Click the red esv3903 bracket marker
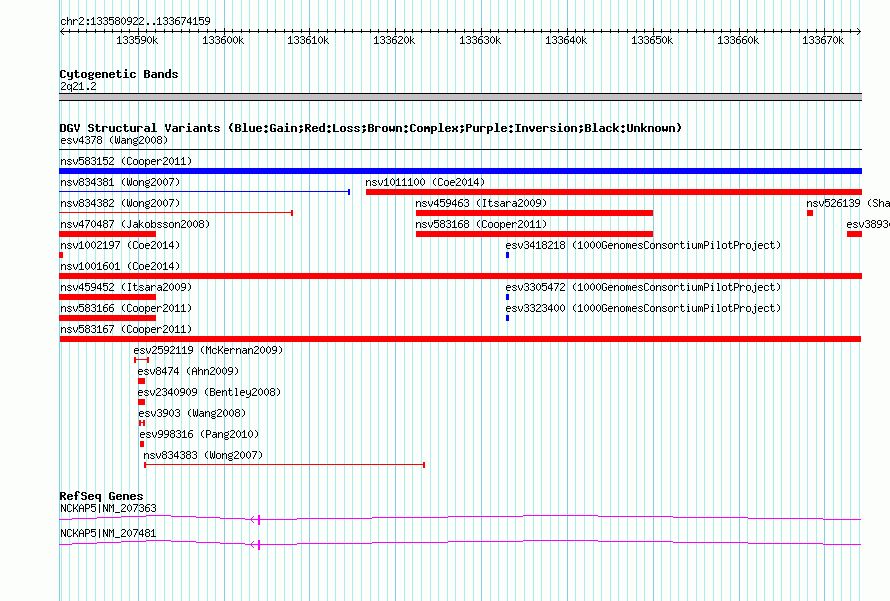The height and width of the screenshot is (601, 890). (x=142, y=423)
